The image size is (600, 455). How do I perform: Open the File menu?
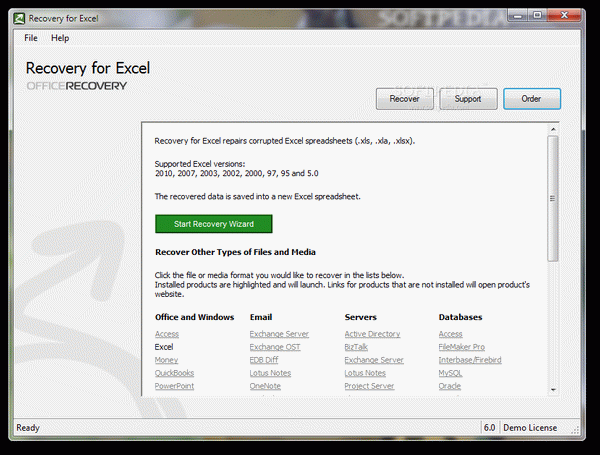[31, 38]
